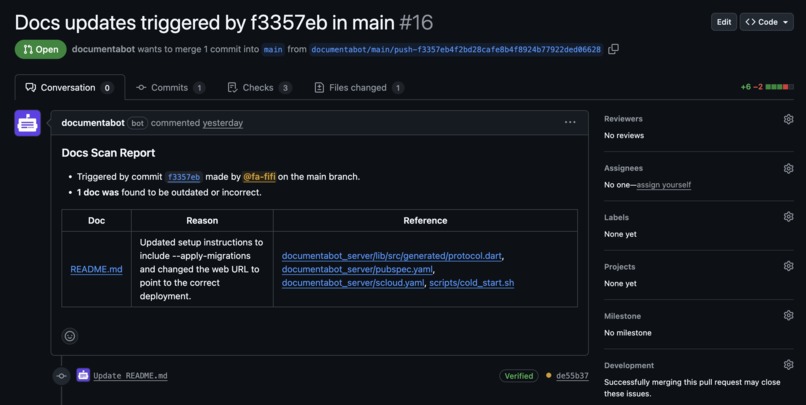Open the Code dropdown
This screenshot has height=405, width=806.
click(766, 22)
